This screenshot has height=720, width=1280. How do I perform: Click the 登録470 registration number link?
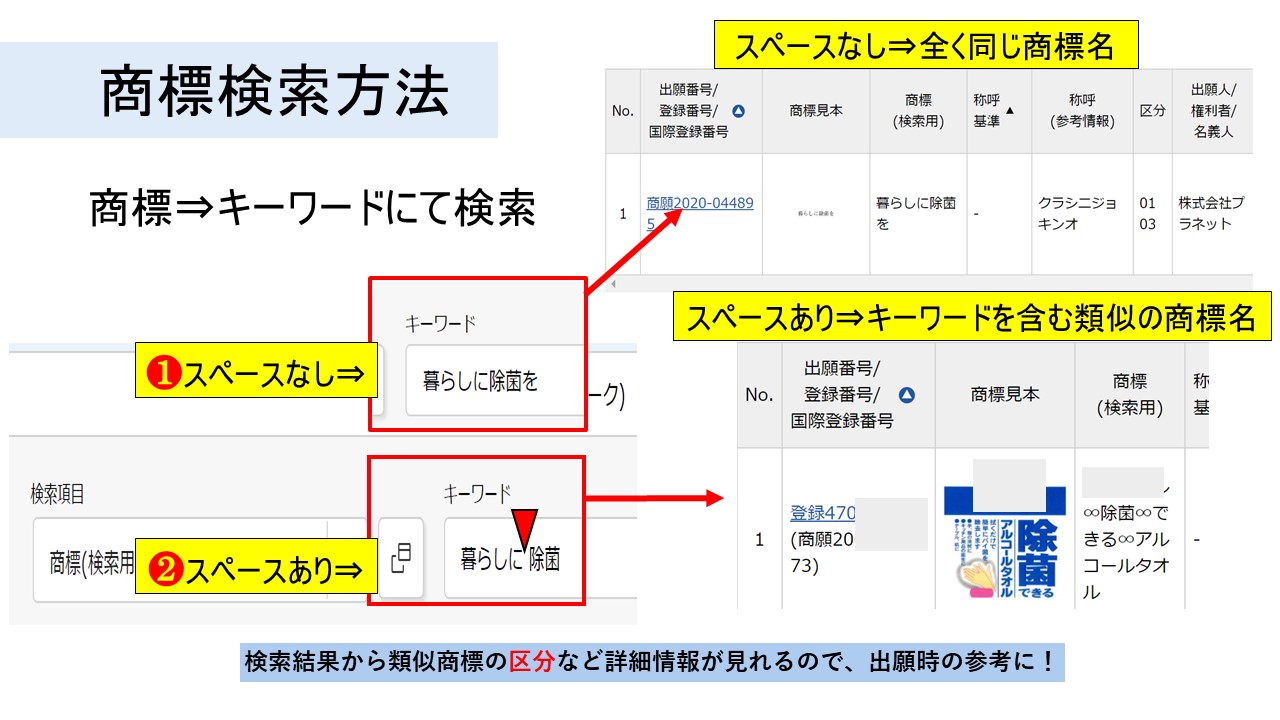pyautogui.click(x=822, y=513)
